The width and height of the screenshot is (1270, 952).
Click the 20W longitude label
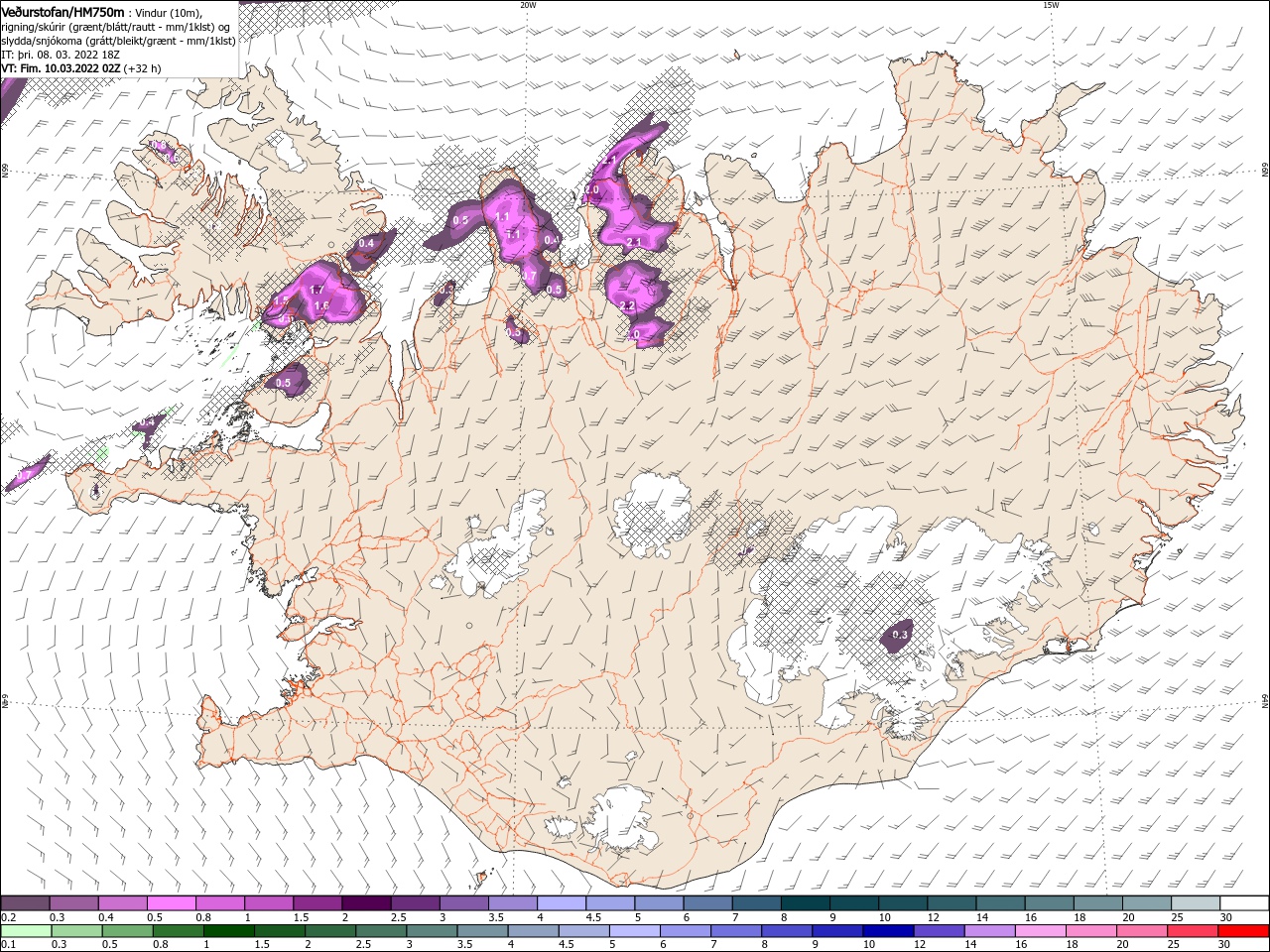[528, 5]
